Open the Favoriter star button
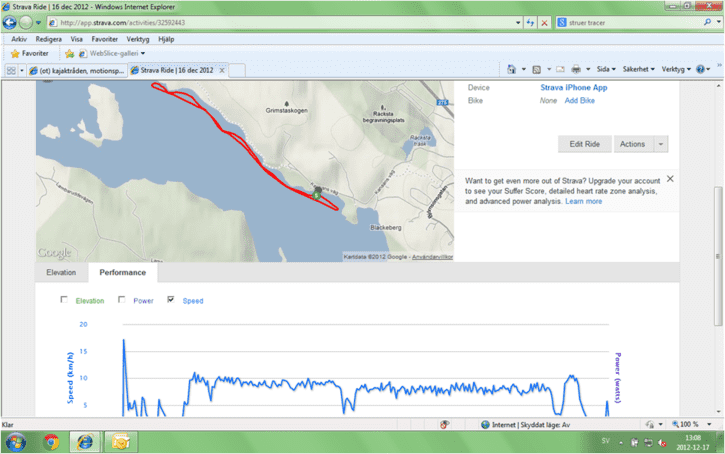 coord(30,54)
